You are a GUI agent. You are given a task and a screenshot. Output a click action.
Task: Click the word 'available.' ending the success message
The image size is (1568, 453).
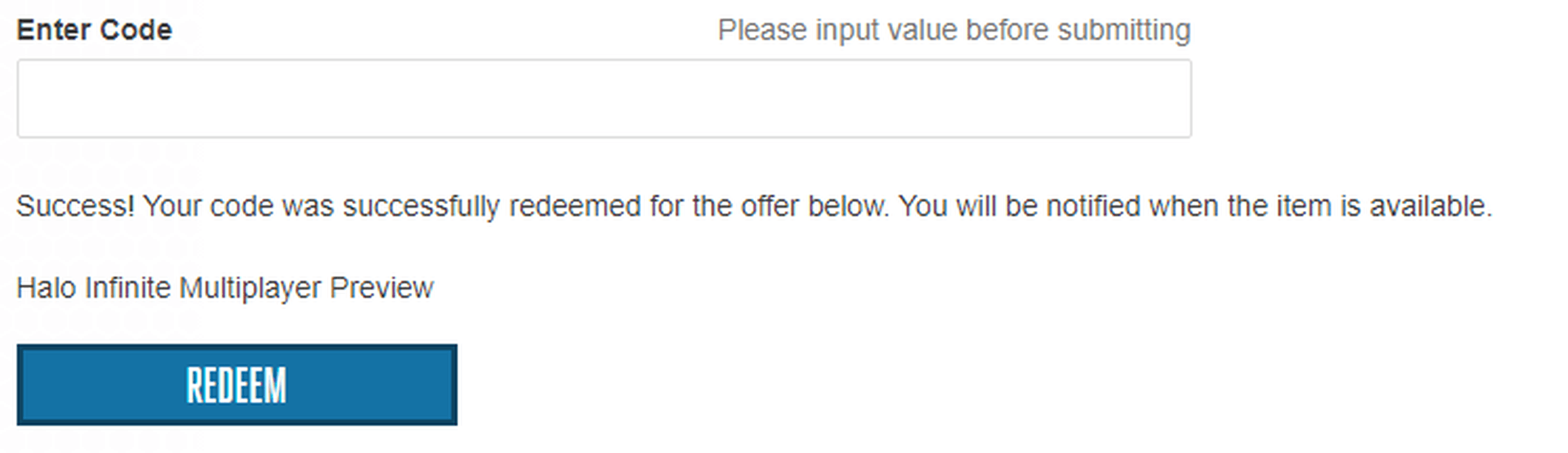tap(1430, 206)
